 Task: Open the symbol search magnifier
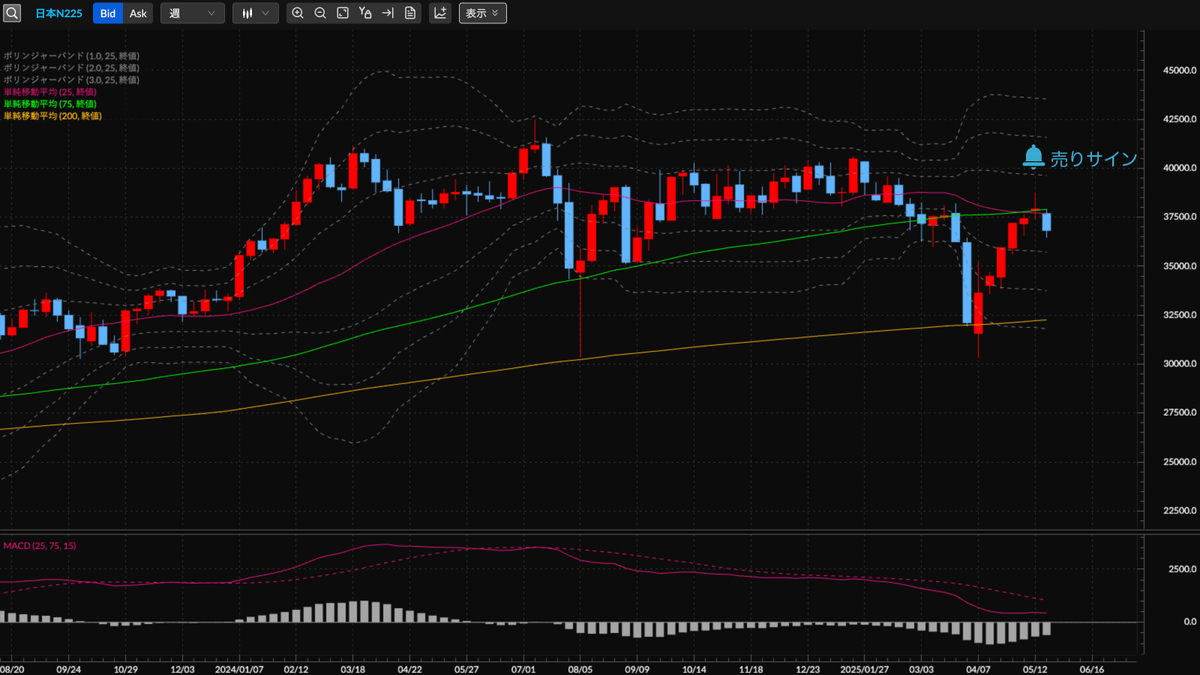13,13
